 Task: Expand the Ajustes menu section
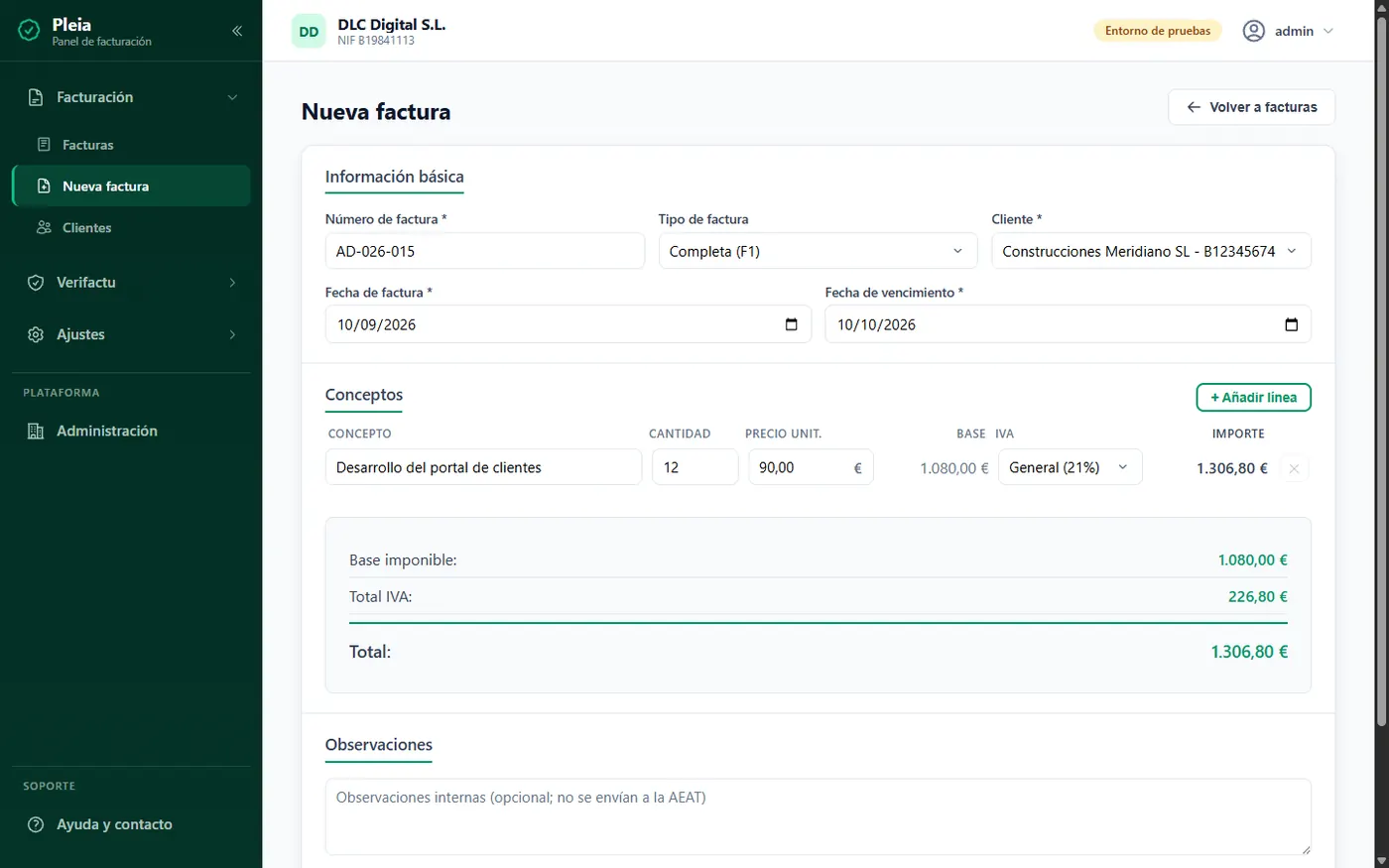click(x=131, y=334)
